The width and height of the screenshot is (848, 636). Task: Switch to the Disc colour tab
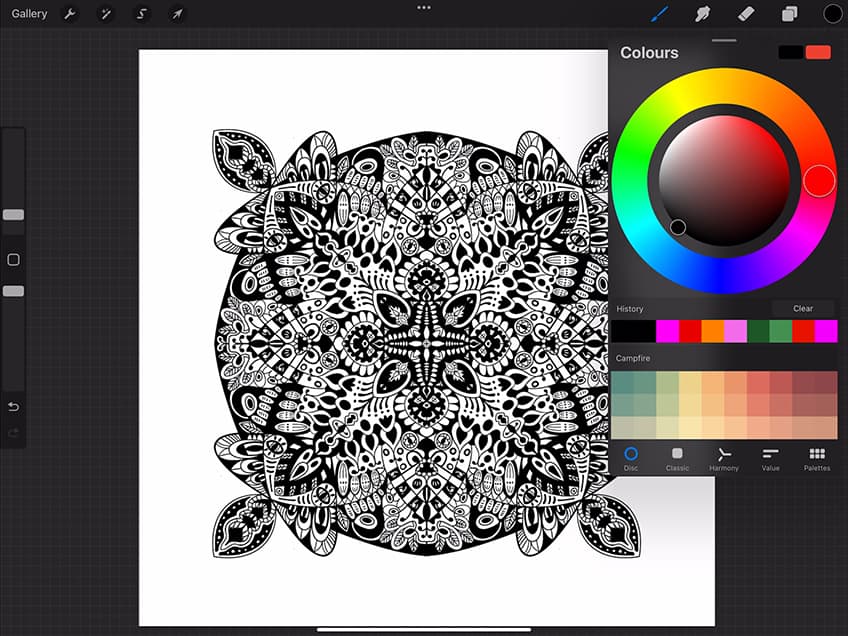(x=631, y=459)
